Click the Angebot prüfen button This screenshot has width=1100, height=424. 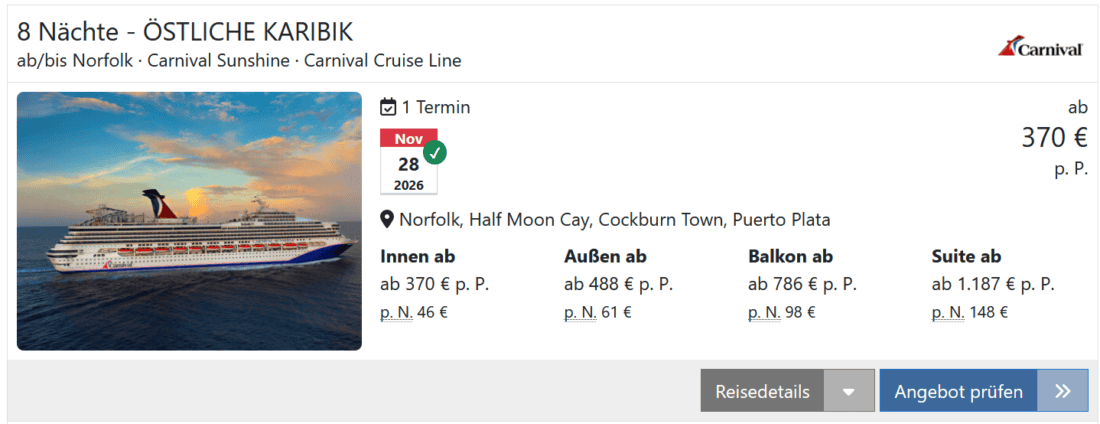click(x=958, y=391)
